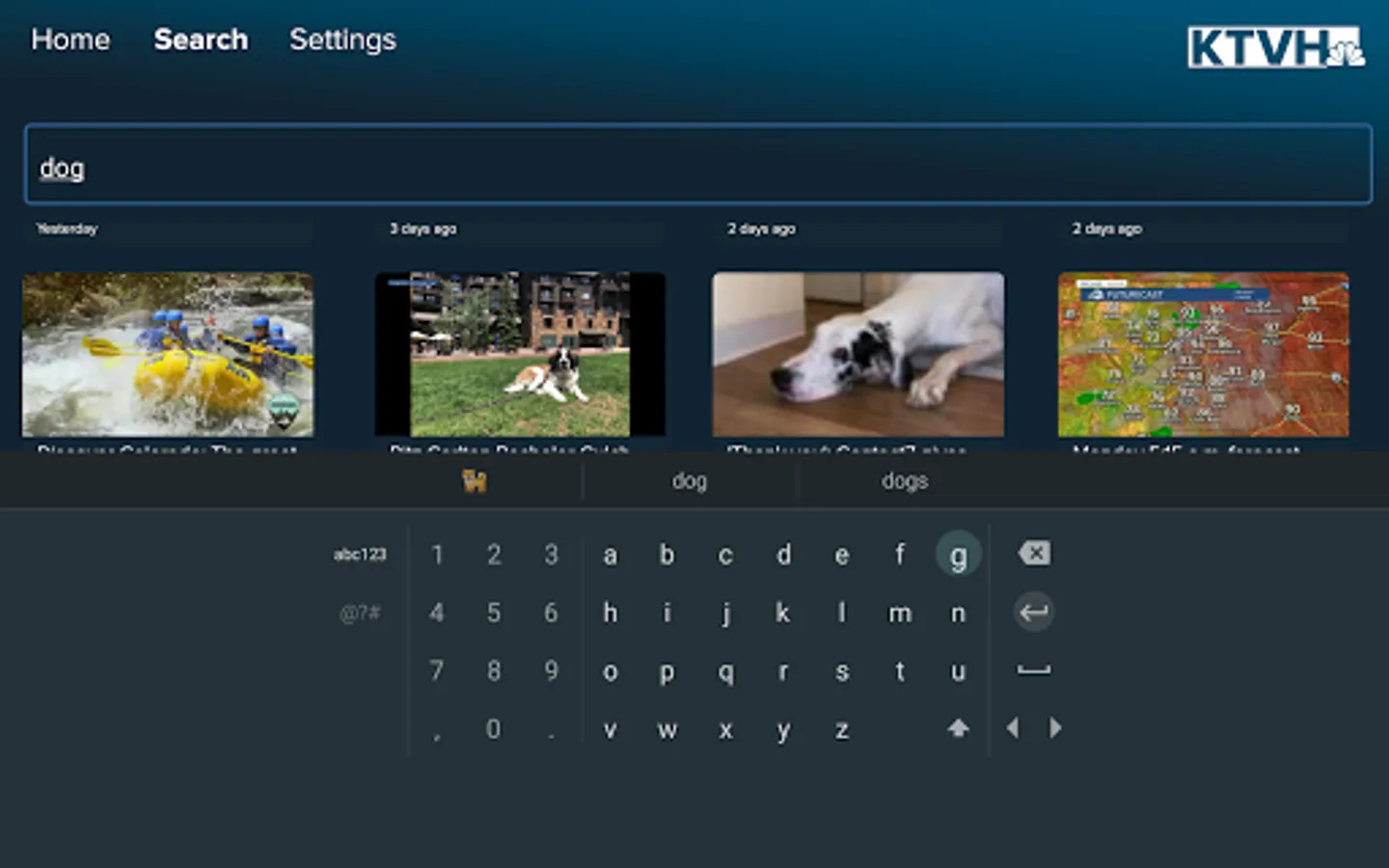This screenshot has height=868, width=1389.
Task: Tap the letter y key
Action: point(783,731)
